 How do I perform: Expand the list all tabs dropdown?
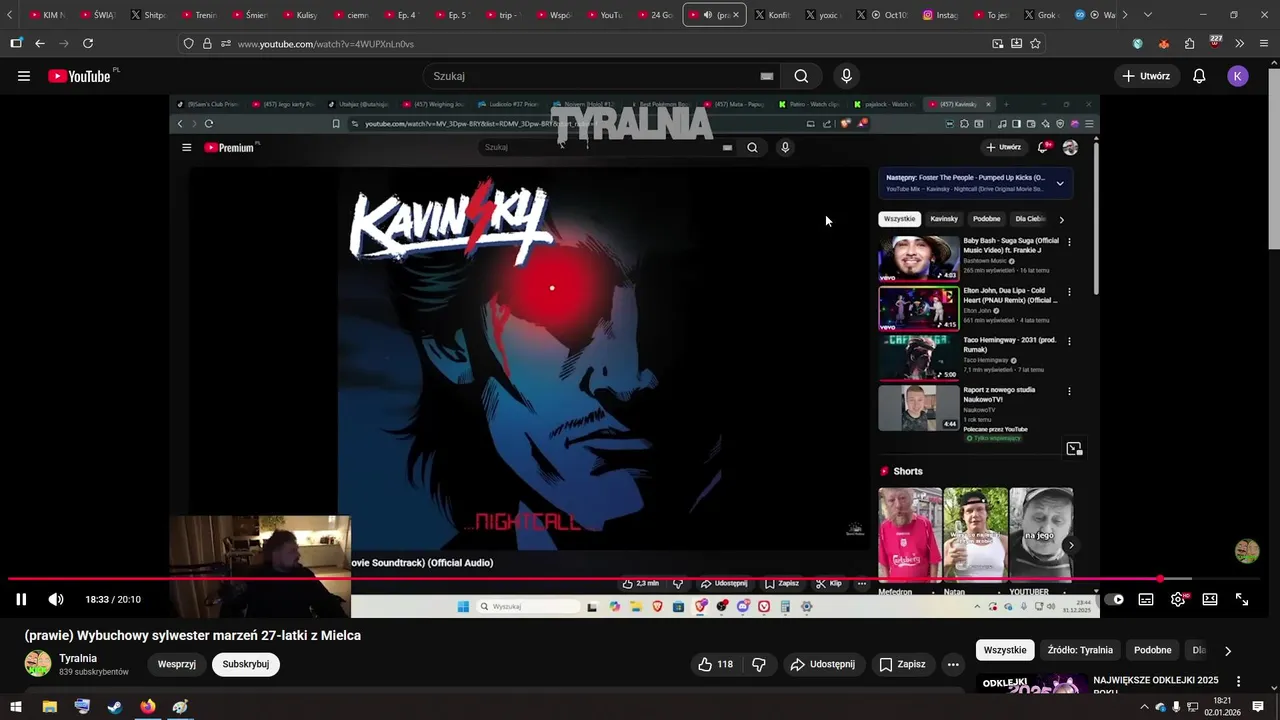(1147, 15)
